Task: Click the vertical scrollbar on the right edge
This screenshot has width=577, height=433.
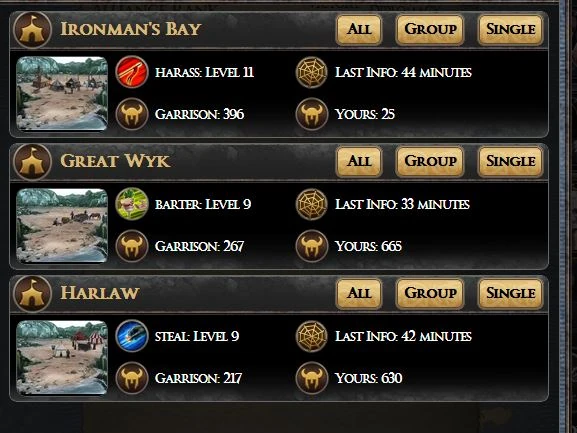Action: click(x=563, y=216)
